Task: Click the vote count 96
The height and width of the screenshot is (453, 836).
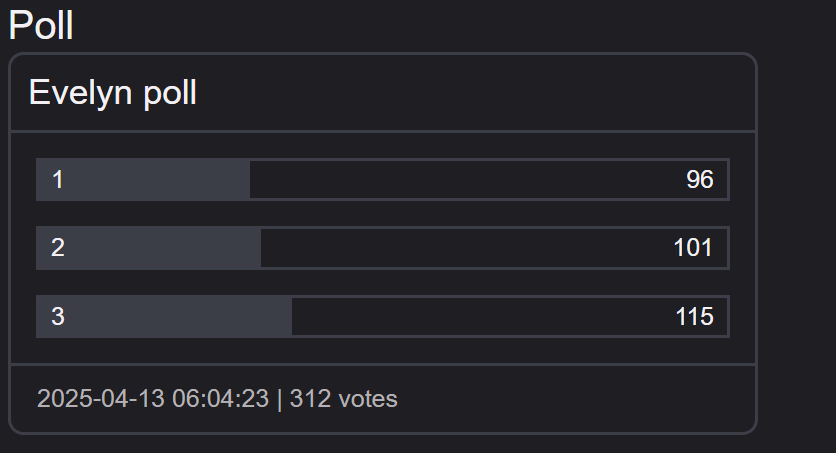Action: point(700,180)
